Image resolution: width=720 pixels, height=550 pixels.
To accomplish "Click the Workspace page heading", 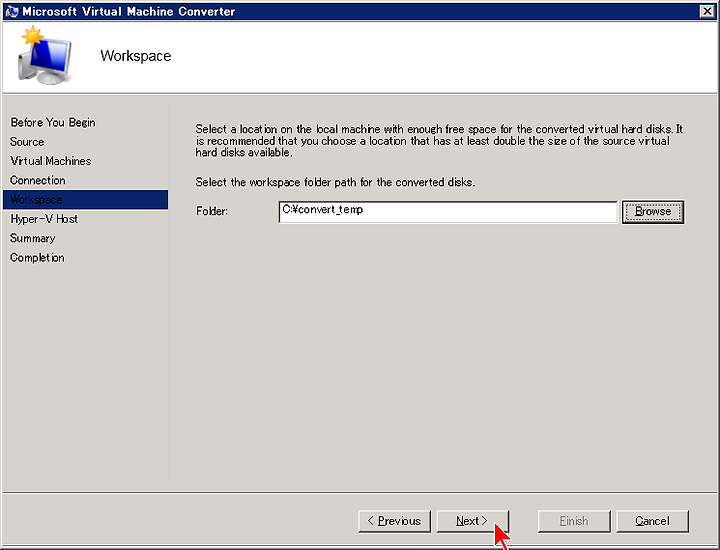I will [136, 56].
